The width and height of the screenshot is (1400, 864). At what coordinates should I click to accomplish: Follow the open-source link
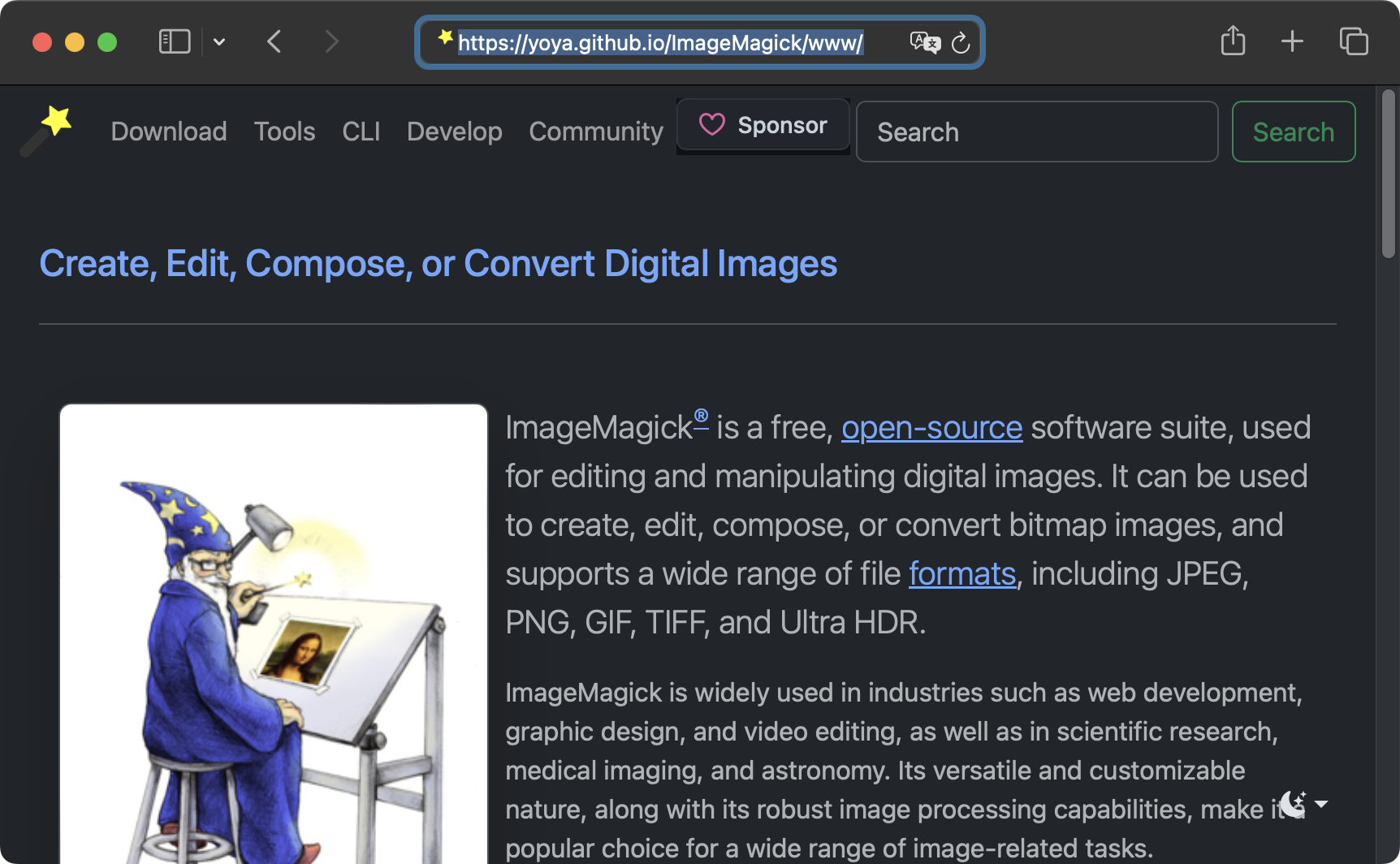931,428
